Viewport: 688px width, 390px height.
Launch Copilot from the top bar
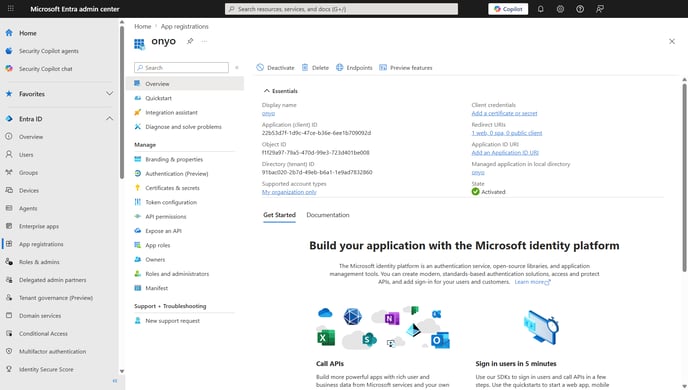pyautogui.click(x=508, y=9)
